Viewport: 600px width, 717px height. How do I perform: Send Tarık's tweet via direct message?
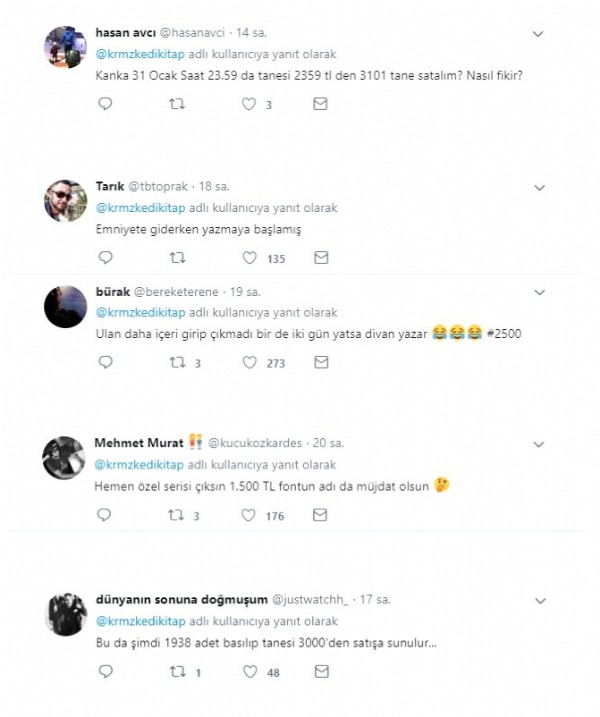coord(321,258)
